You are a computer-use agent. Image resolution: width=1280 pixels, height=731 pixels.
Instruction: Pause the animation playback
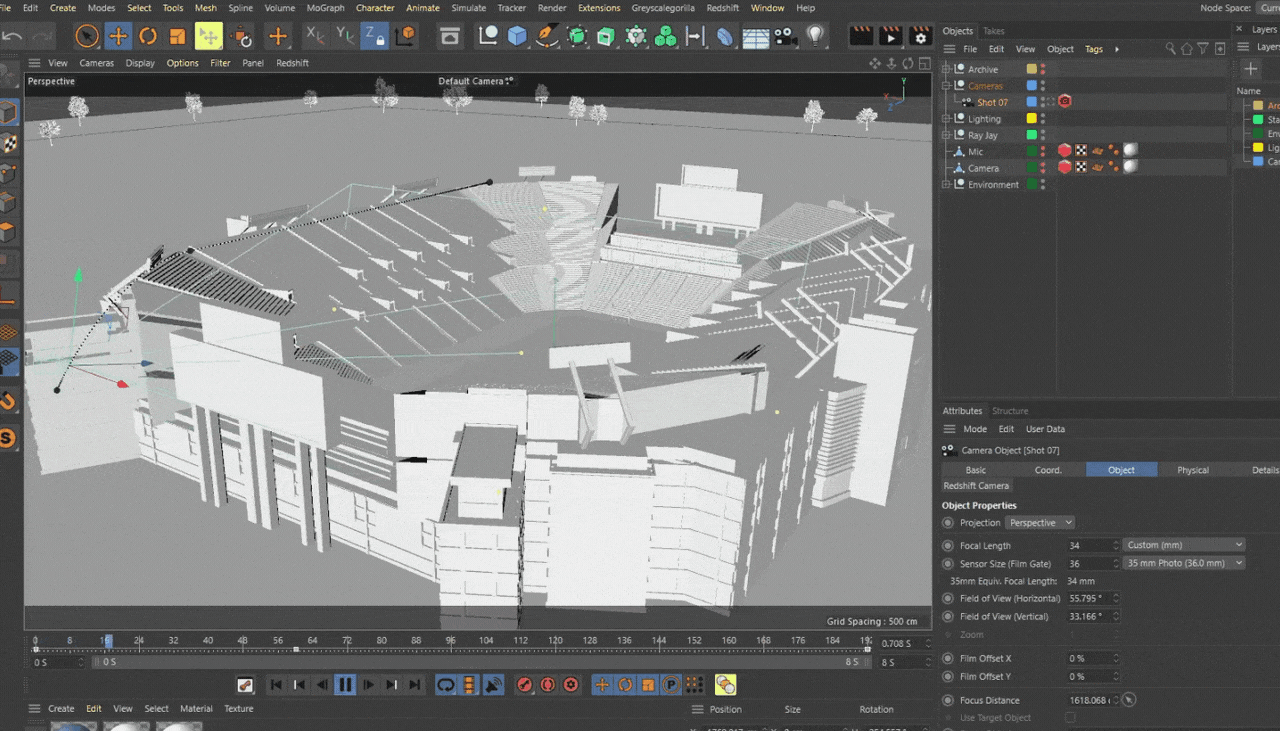point(345,685)
